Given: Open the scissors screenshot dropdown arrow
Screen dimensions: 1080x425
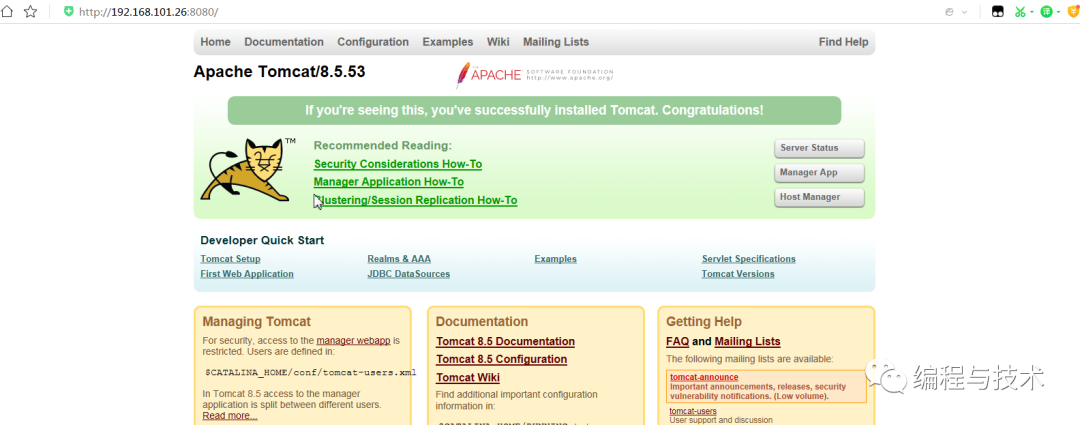Looking at the screenshot, I should (1032, 12).
